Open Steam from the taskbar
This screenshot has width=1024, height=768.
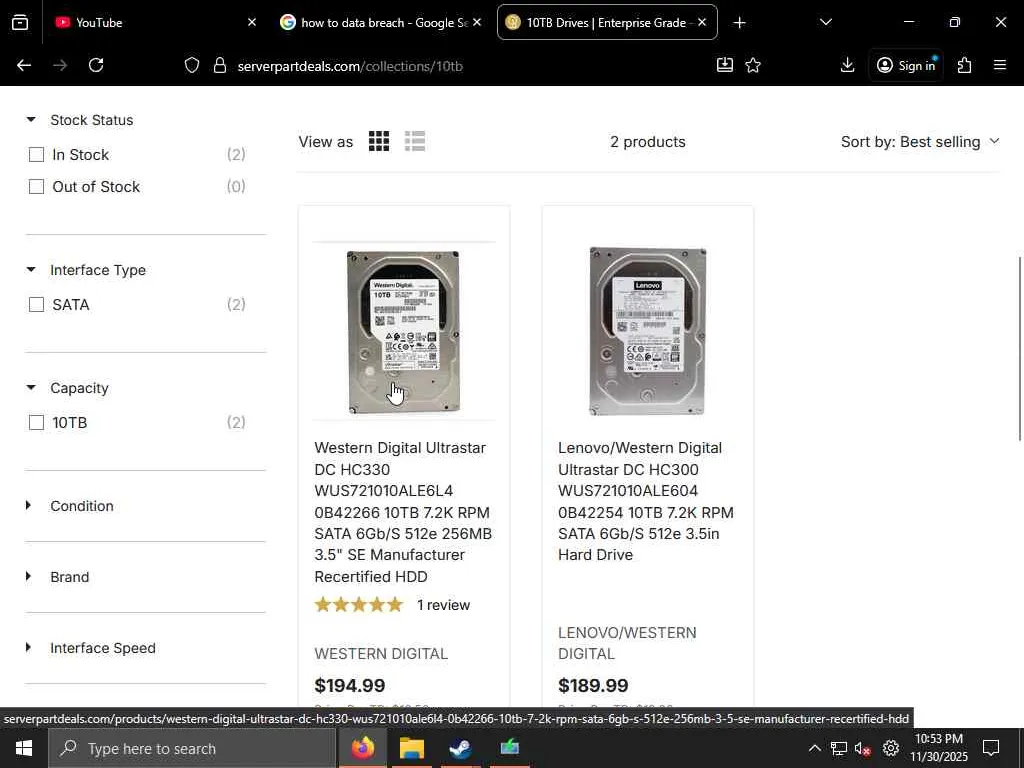(x=460, y=748)
